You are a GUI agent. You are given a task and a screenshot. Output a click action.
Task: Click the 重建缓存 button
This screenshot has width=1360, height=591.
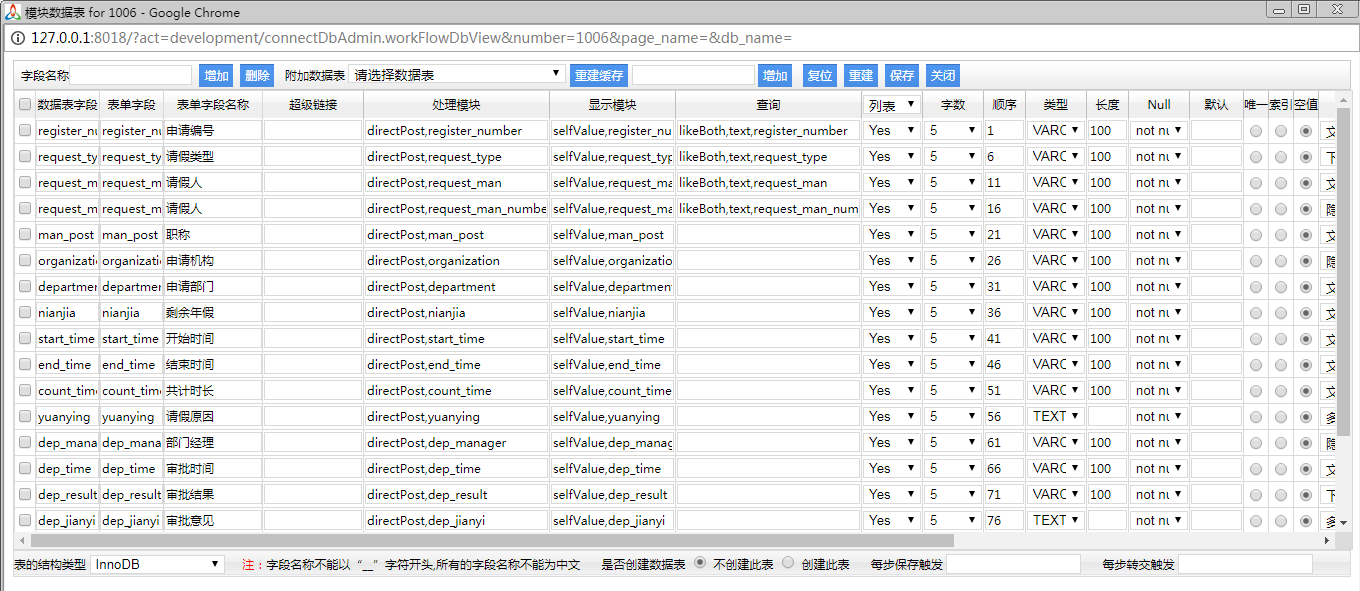tap(599, 75)
